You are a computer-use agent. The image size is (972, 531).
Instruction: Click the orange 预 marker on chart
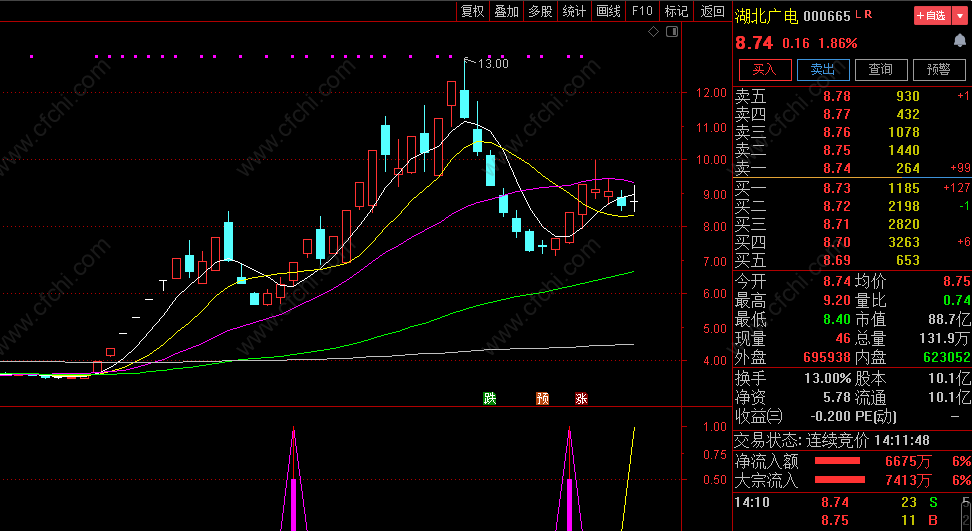pos(542,398)
